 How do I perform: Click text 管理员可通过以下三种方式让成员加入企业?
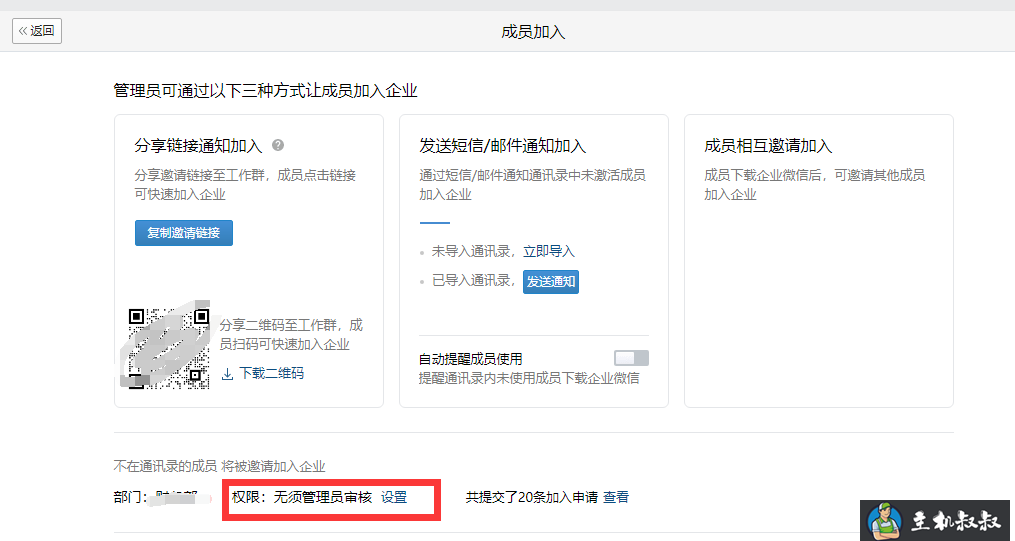pos(265,91)
